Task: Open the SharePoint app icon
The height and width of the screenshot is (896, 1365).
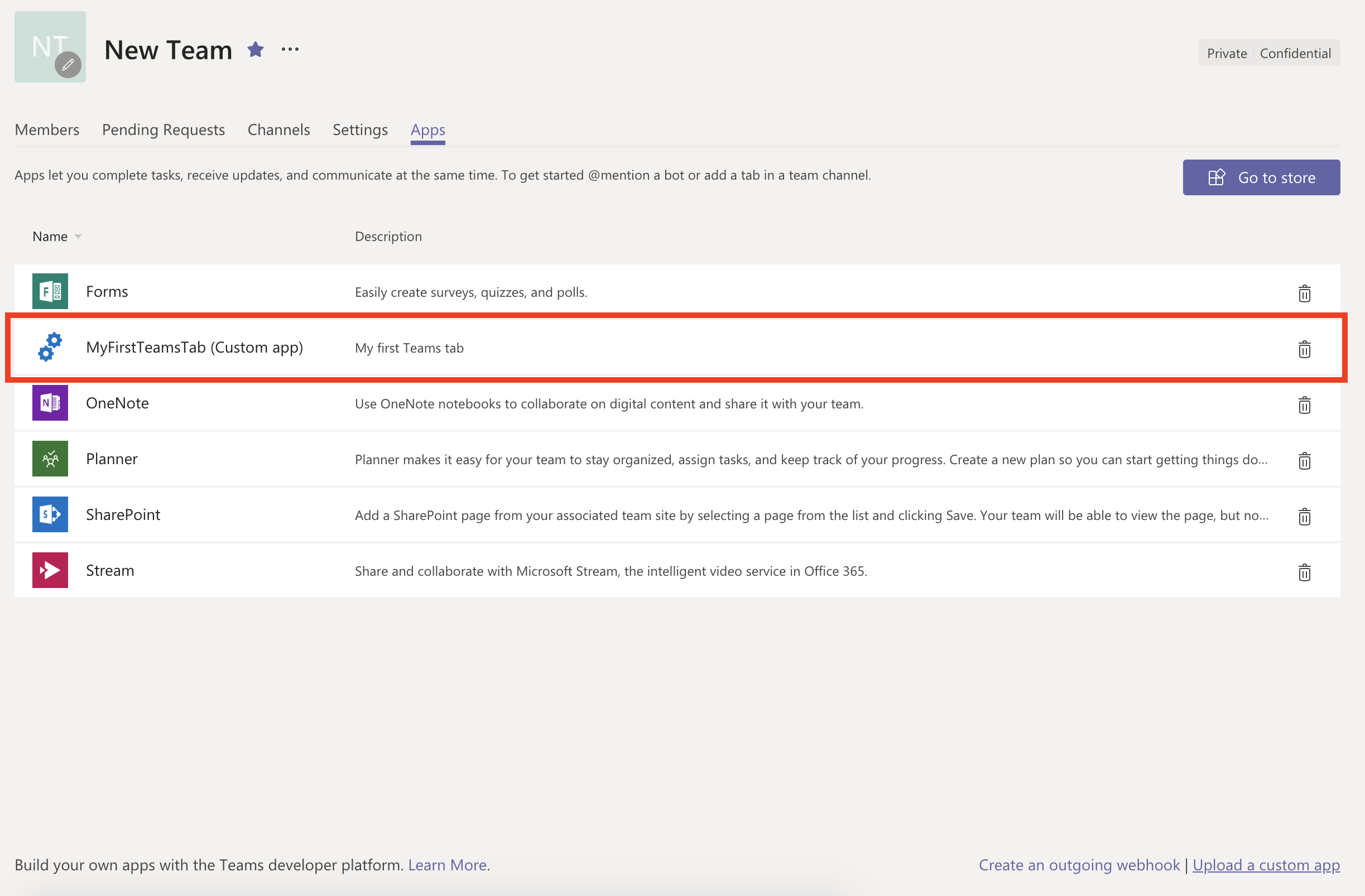Action: 50,514
